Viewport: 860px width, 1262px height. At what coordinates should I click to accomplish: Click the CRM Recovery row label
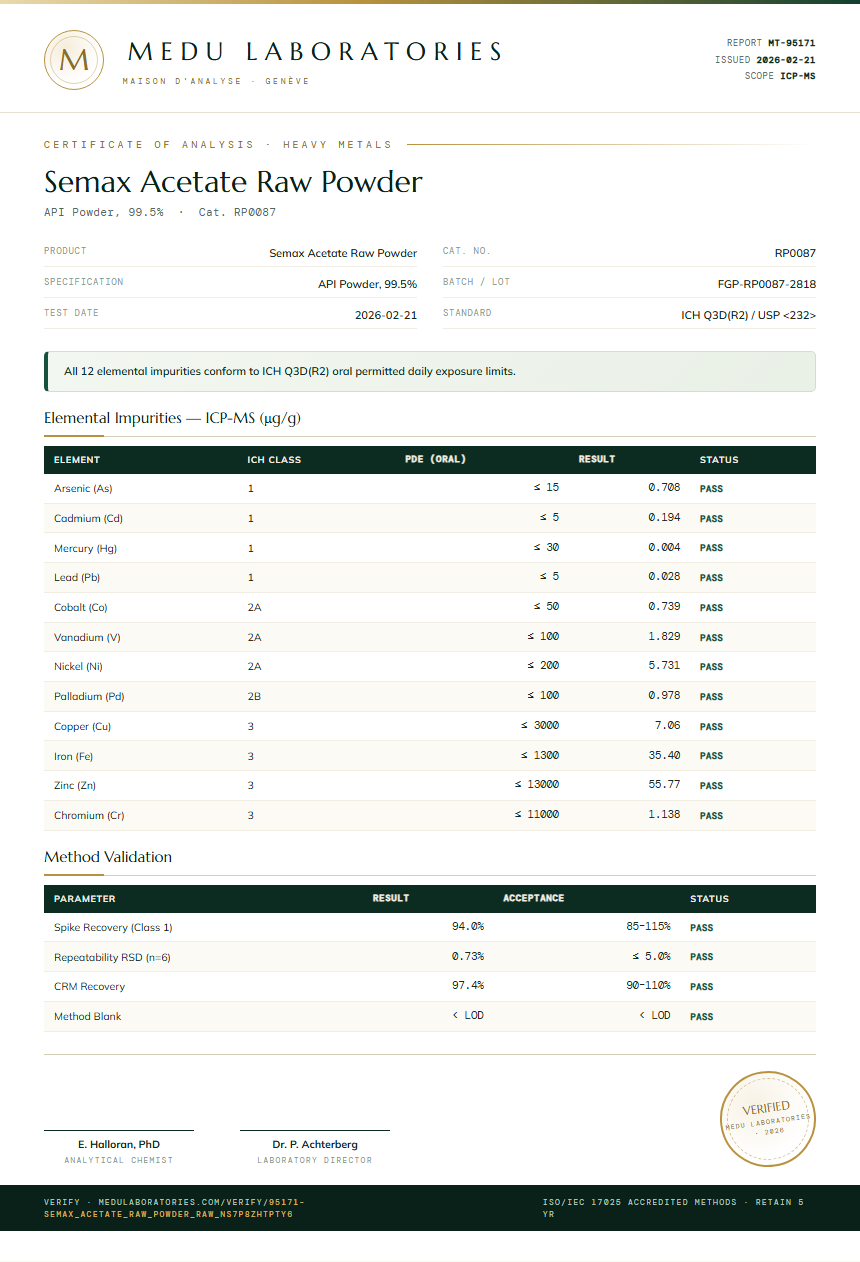tap(89, 987)
